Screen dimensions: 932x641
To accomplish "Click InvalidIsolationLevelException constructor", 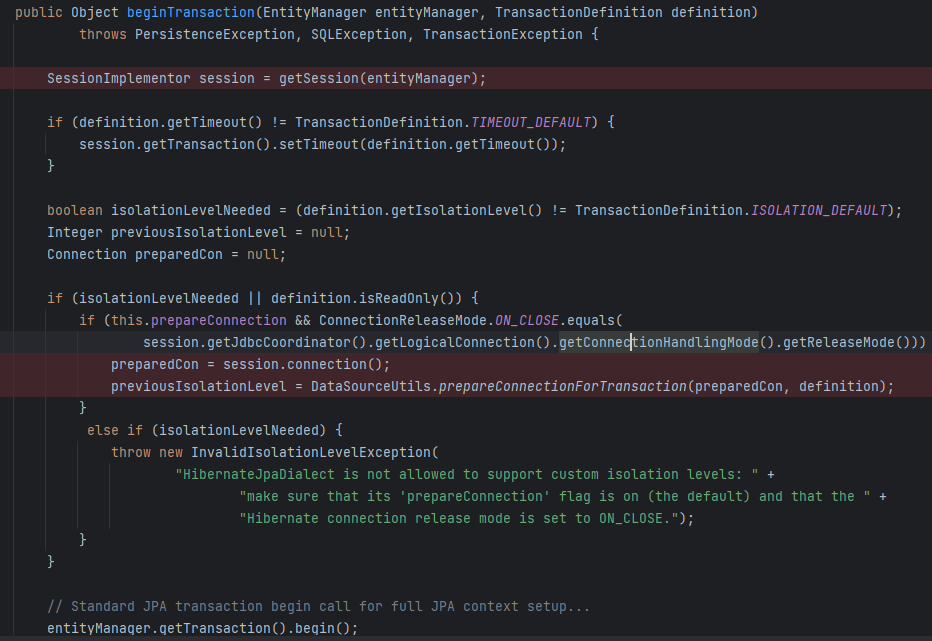I will click(x=311, y=453).
